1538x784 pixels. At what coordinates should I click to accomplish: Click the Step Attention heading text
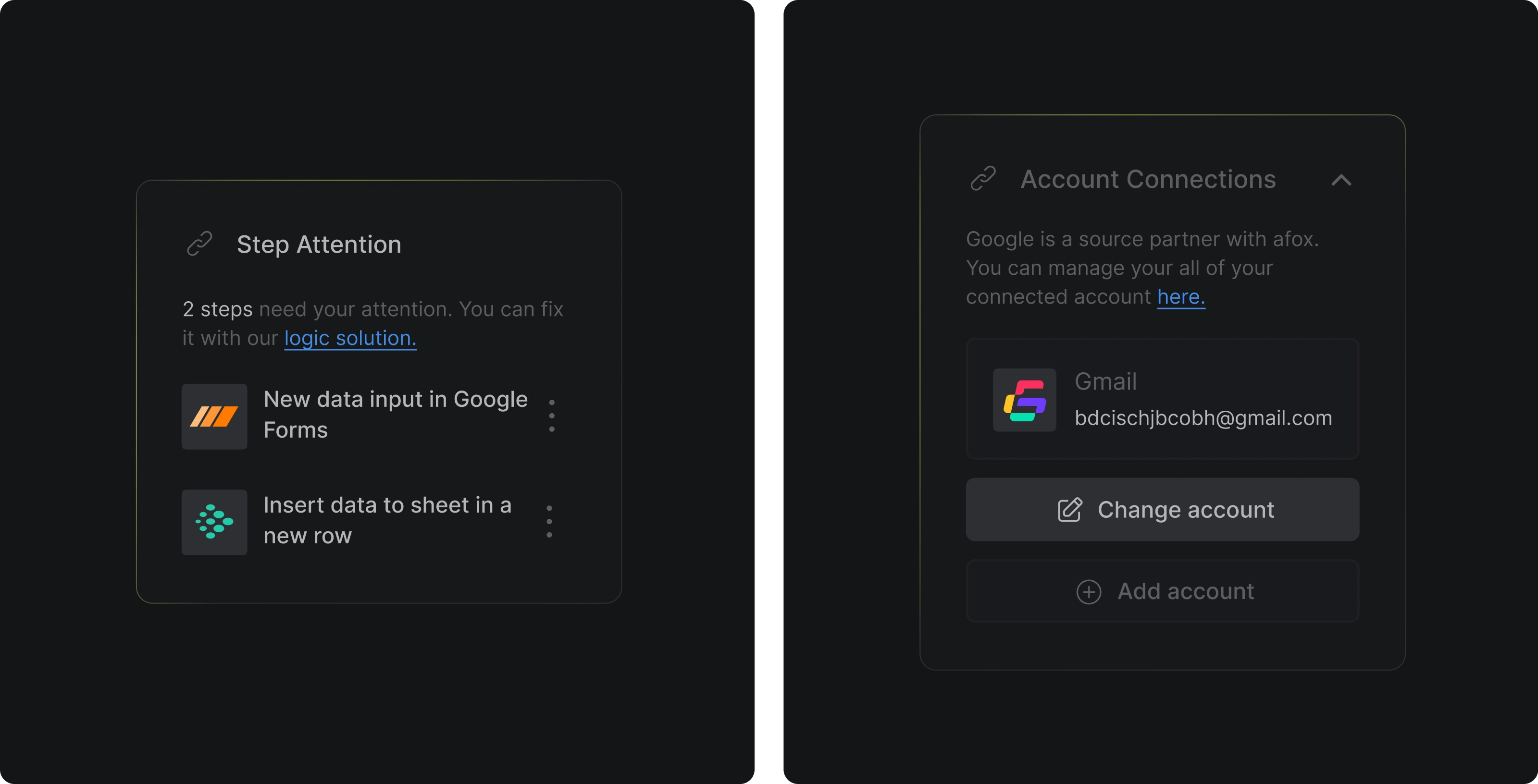(x=319, y=244)
